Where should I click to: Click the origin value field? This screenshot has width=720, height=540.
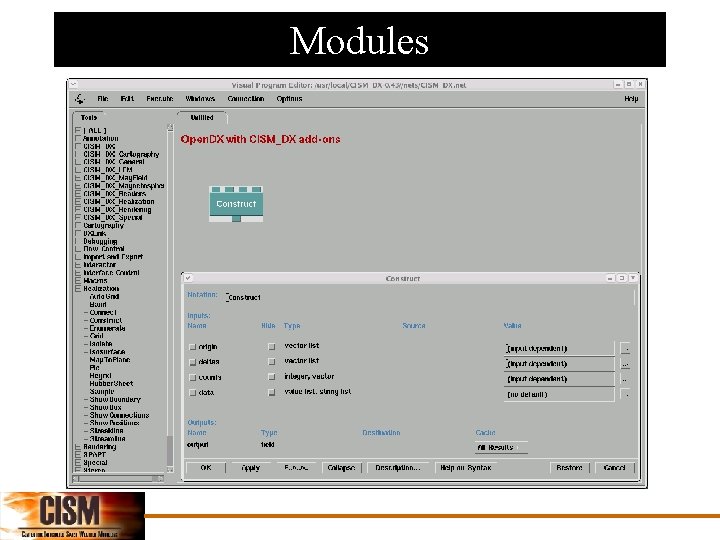(559, 349)
